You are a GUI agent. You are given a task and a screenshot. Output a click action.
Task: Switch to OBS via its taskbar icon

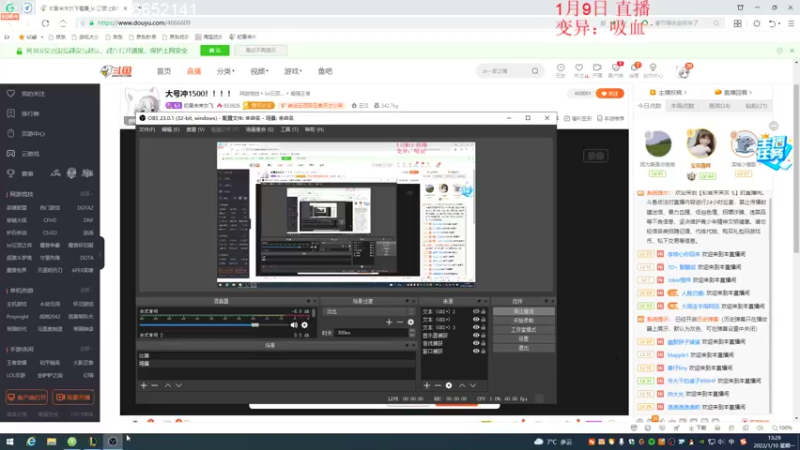(x=113, y=441)
